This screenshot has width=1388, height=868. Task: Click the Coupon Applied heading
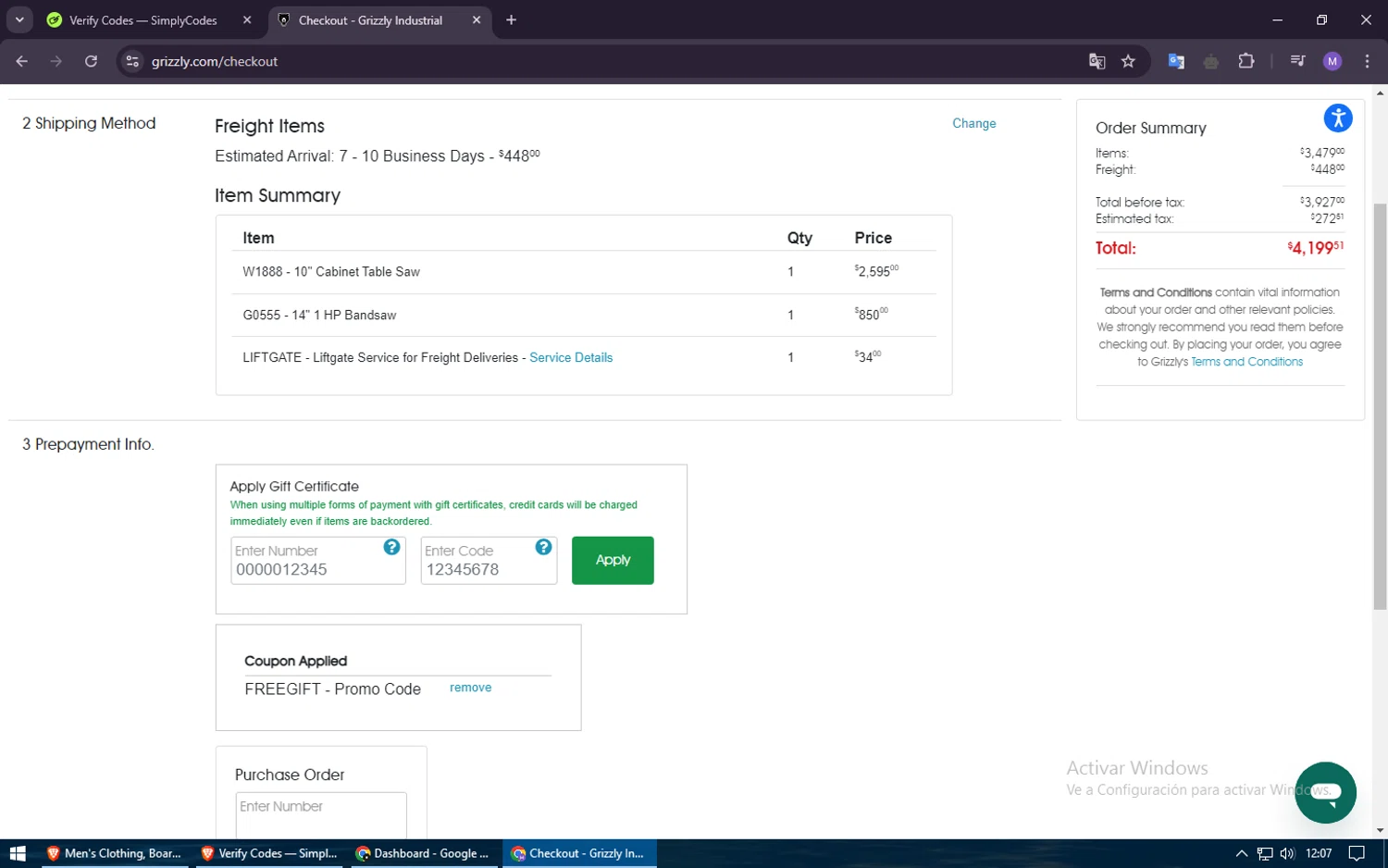[295, 661]
